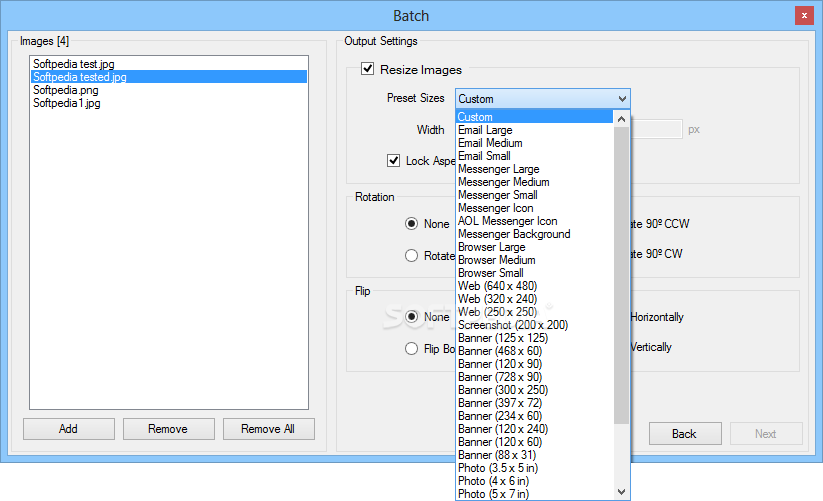Select Browser Large preset
This screenshot has width=823, height=501.
534,247
